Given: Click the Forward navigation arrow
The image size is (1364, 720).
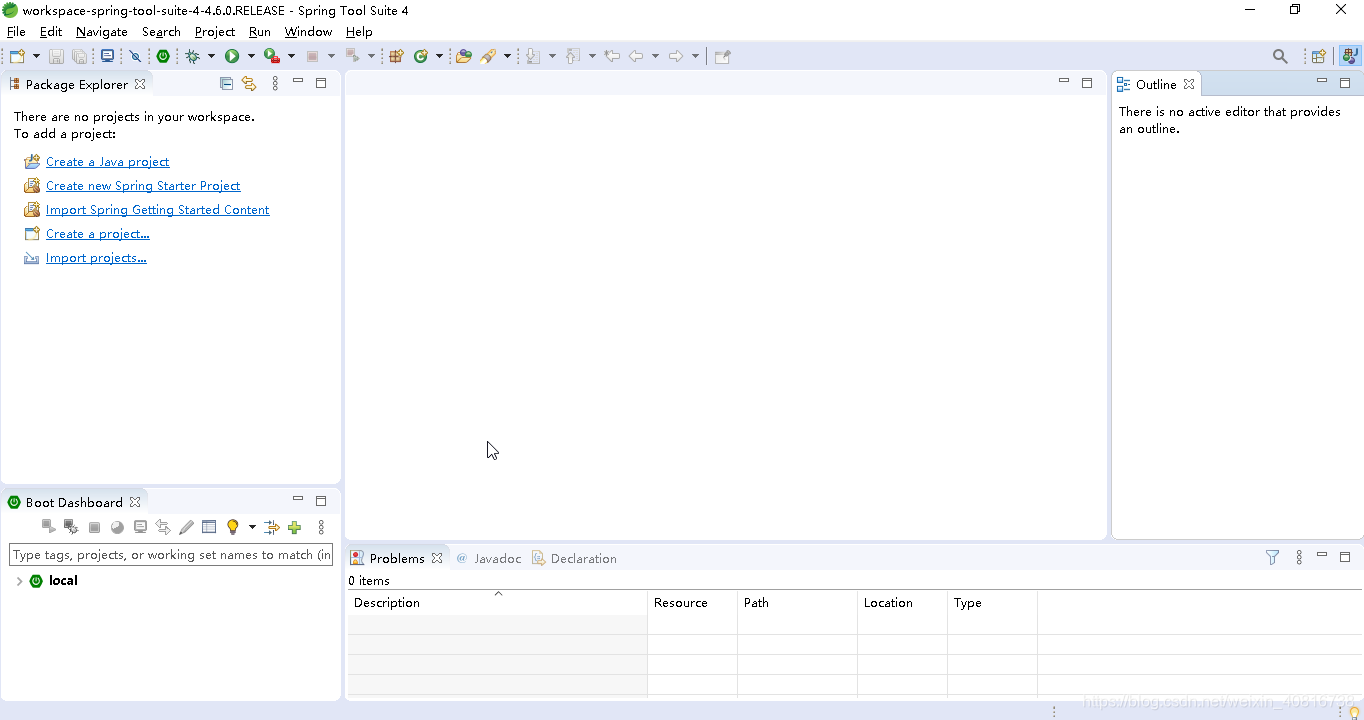Looking at the screenshot, I should [x=676, y=56].
